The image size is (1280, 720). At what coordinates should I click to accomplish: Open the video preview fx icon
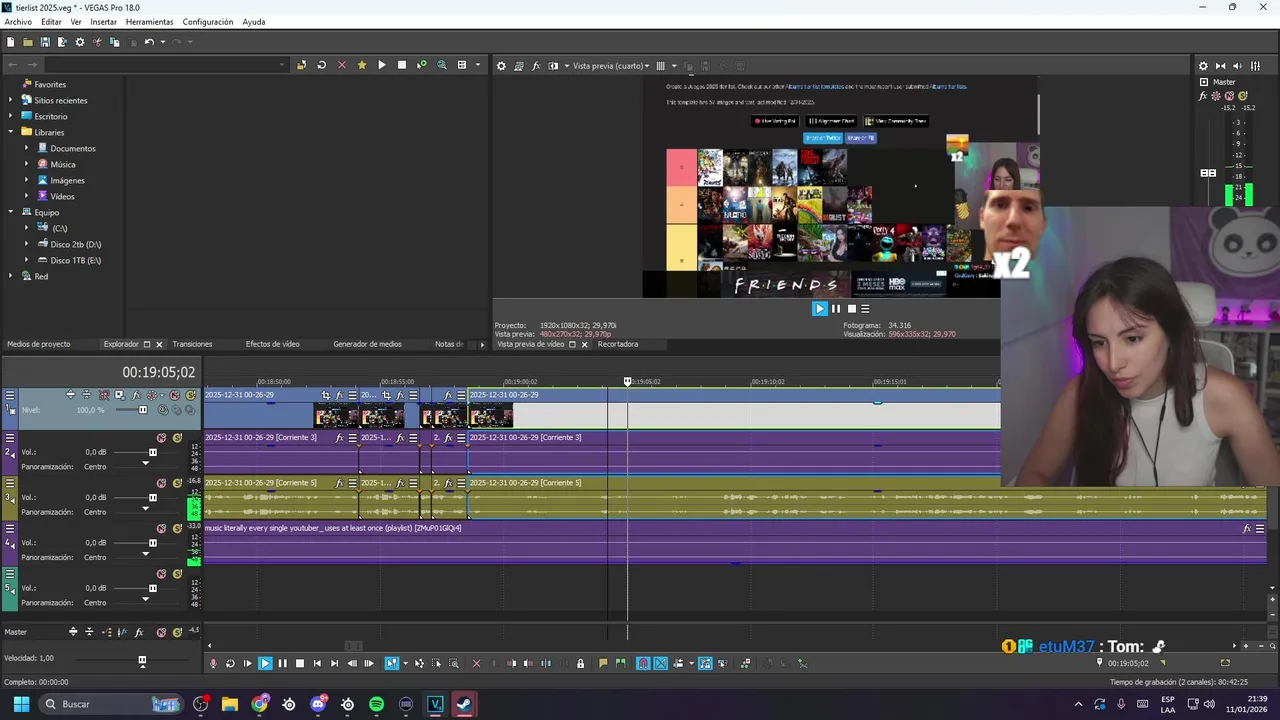point(536,66)
